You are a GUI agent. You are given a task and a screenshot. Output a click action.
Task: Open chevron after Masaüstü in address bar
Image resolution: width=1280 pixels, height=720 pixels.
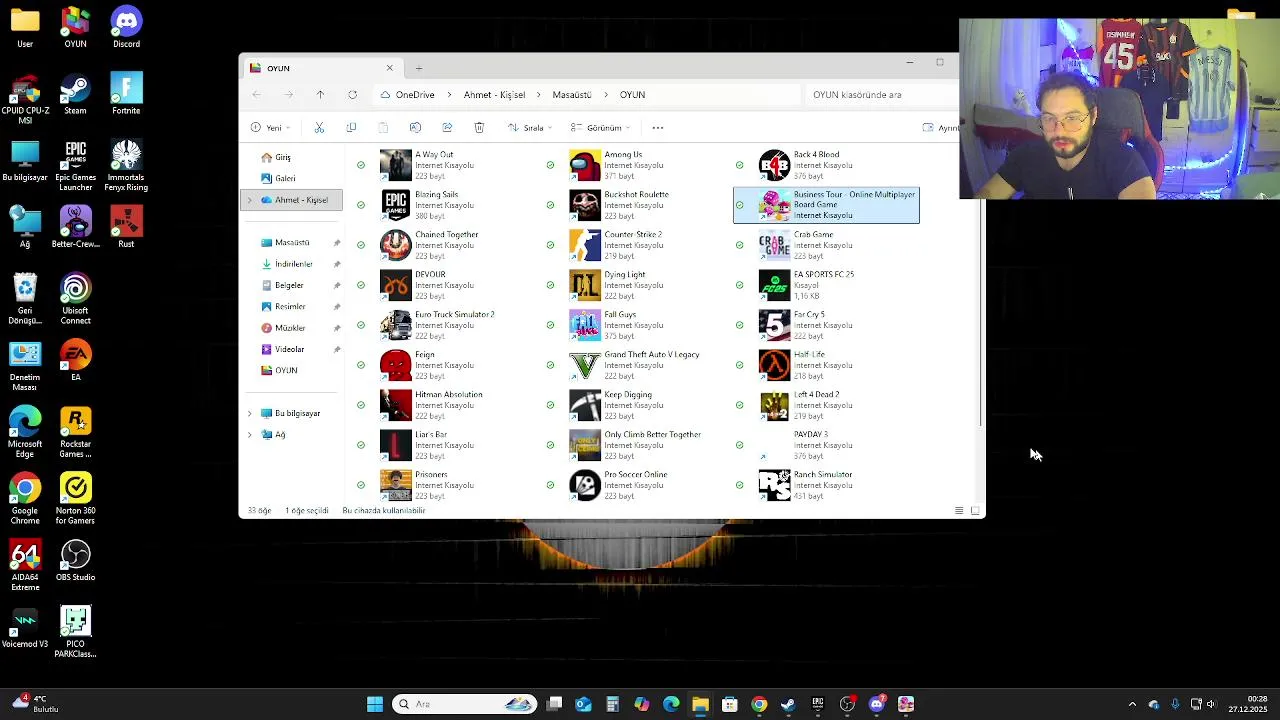pos(605,95)
